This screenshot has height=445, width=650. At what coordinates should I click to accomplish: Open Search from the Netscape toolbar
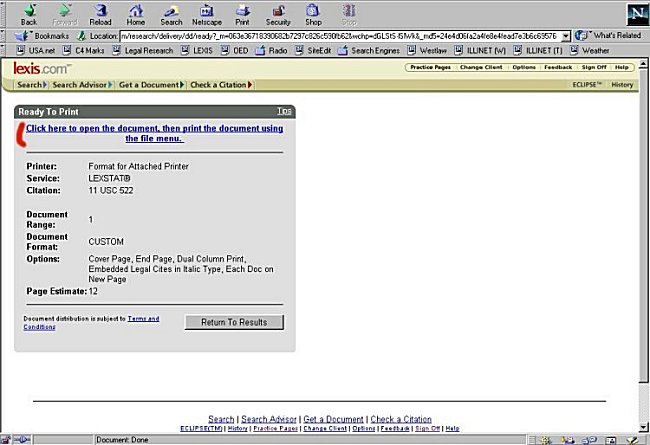click(171, 14)
